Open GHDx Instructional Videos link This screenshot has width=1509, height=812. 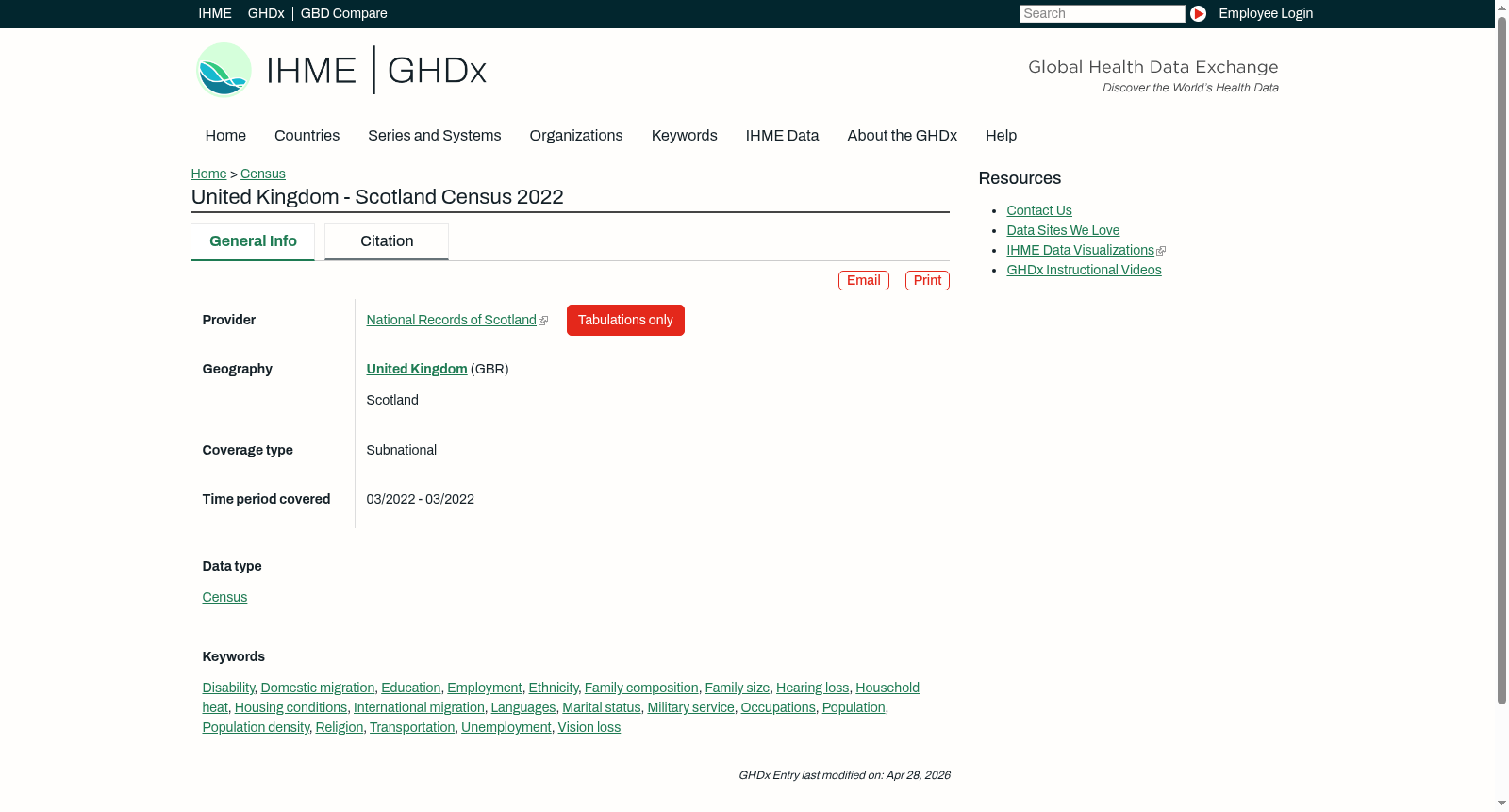coord(1084,270)
